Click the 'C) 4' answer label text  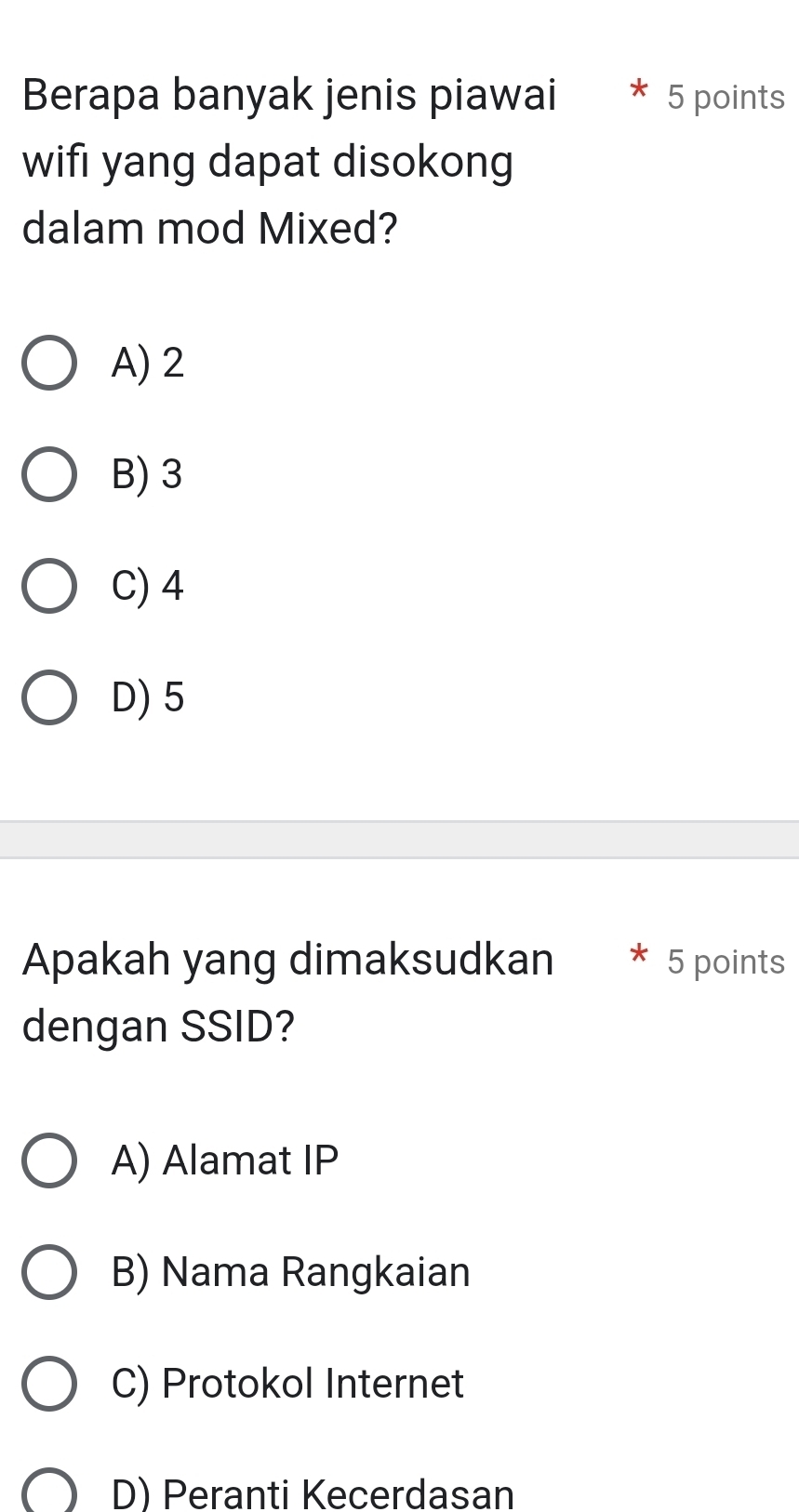pos(147,586)
